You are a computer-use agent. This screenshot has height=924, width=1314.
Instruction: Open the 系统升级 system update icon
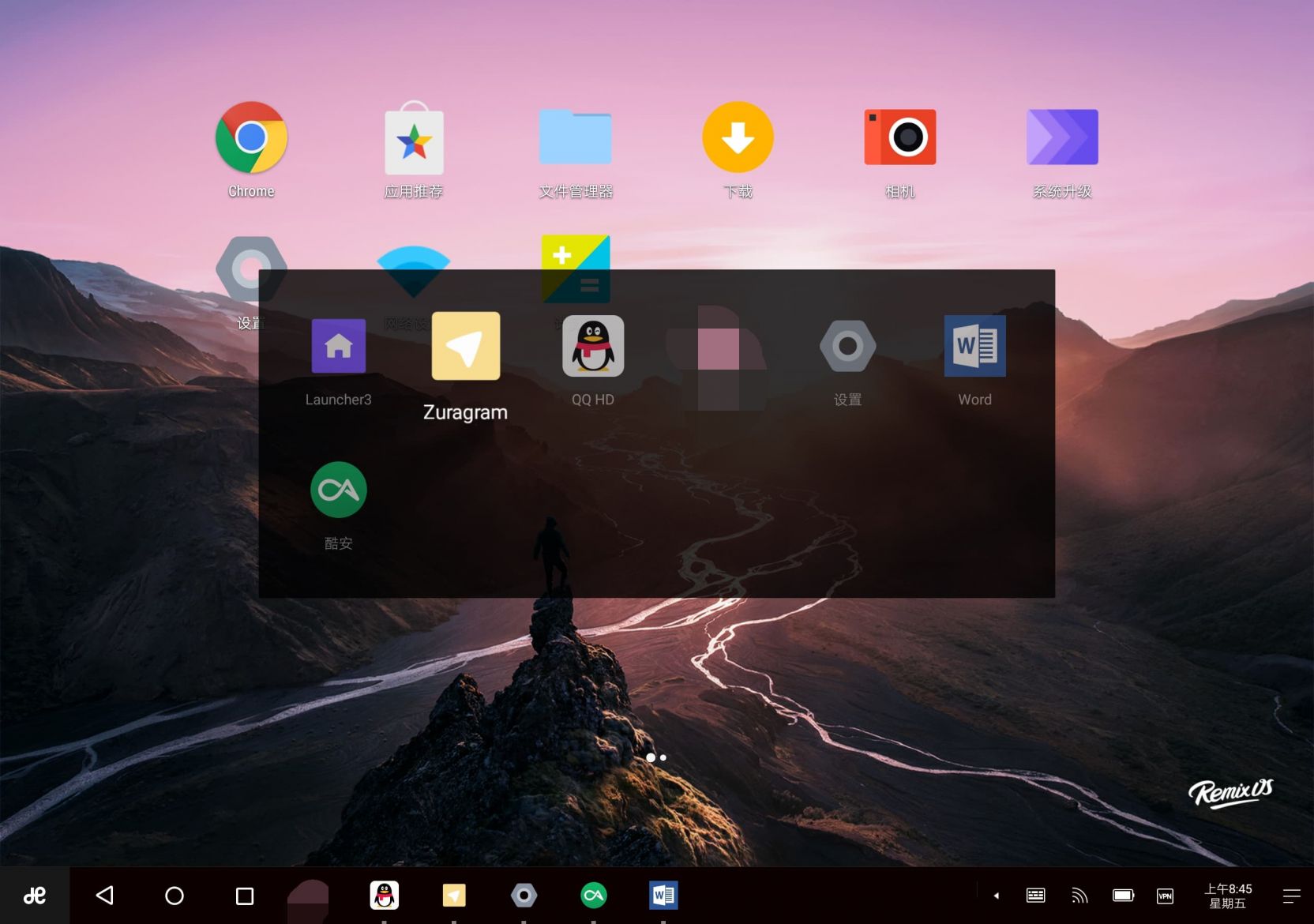1062,137
